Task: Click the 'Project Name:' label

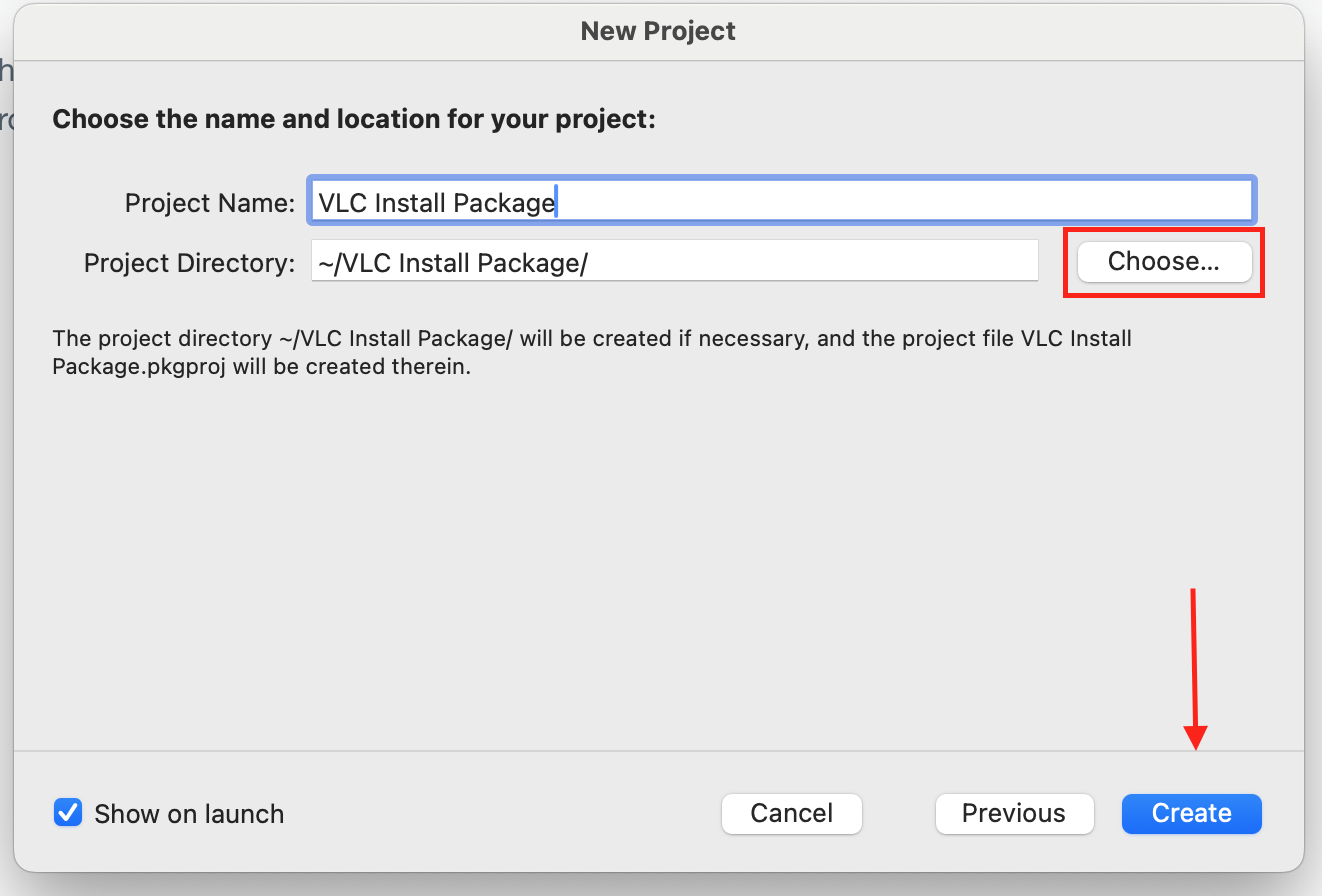Action: [x=209, y=204]
